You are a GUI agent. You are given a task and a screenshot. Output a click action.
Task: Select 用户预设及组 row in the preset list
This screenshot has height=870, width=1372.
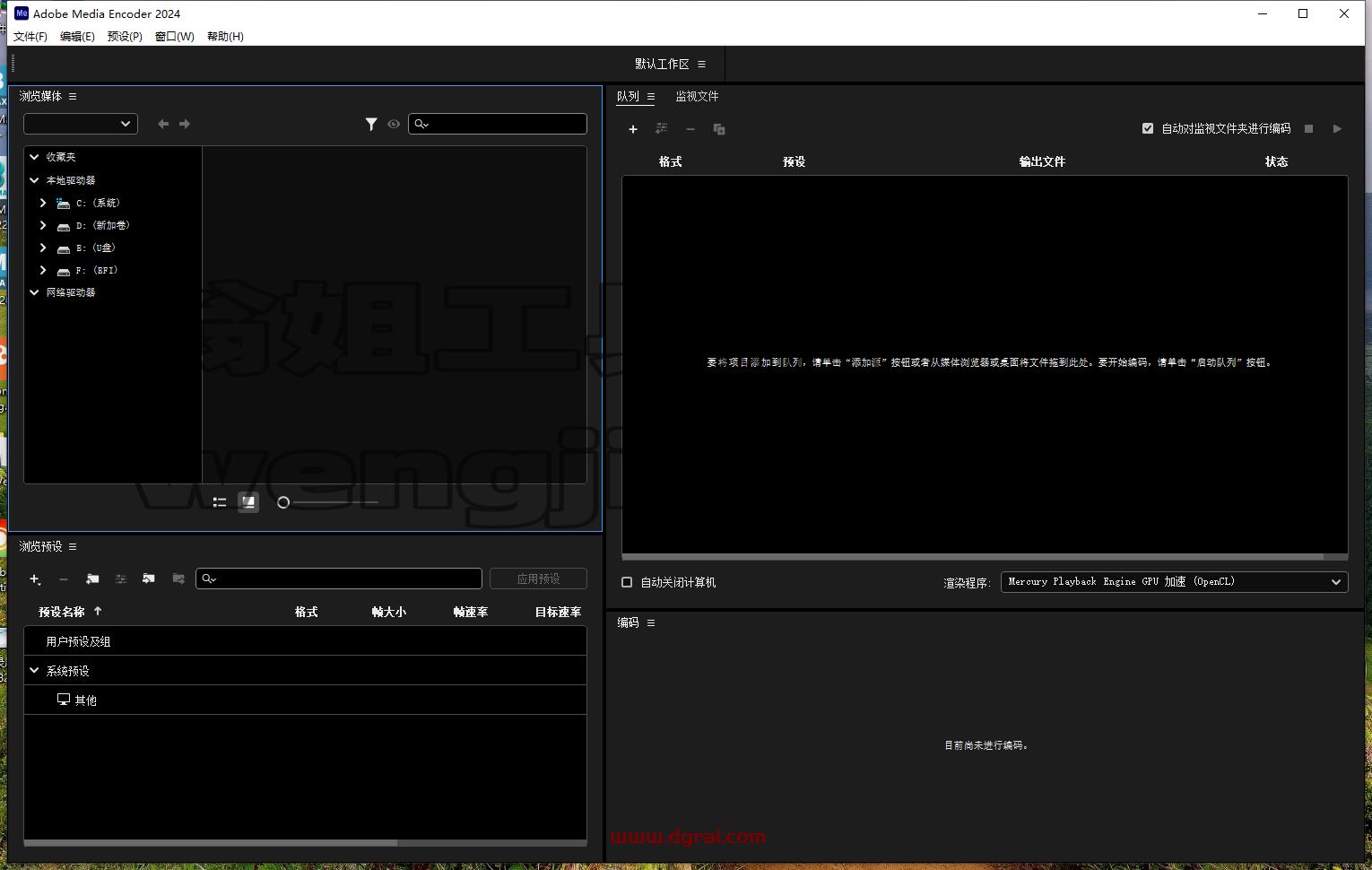point(305,640)
